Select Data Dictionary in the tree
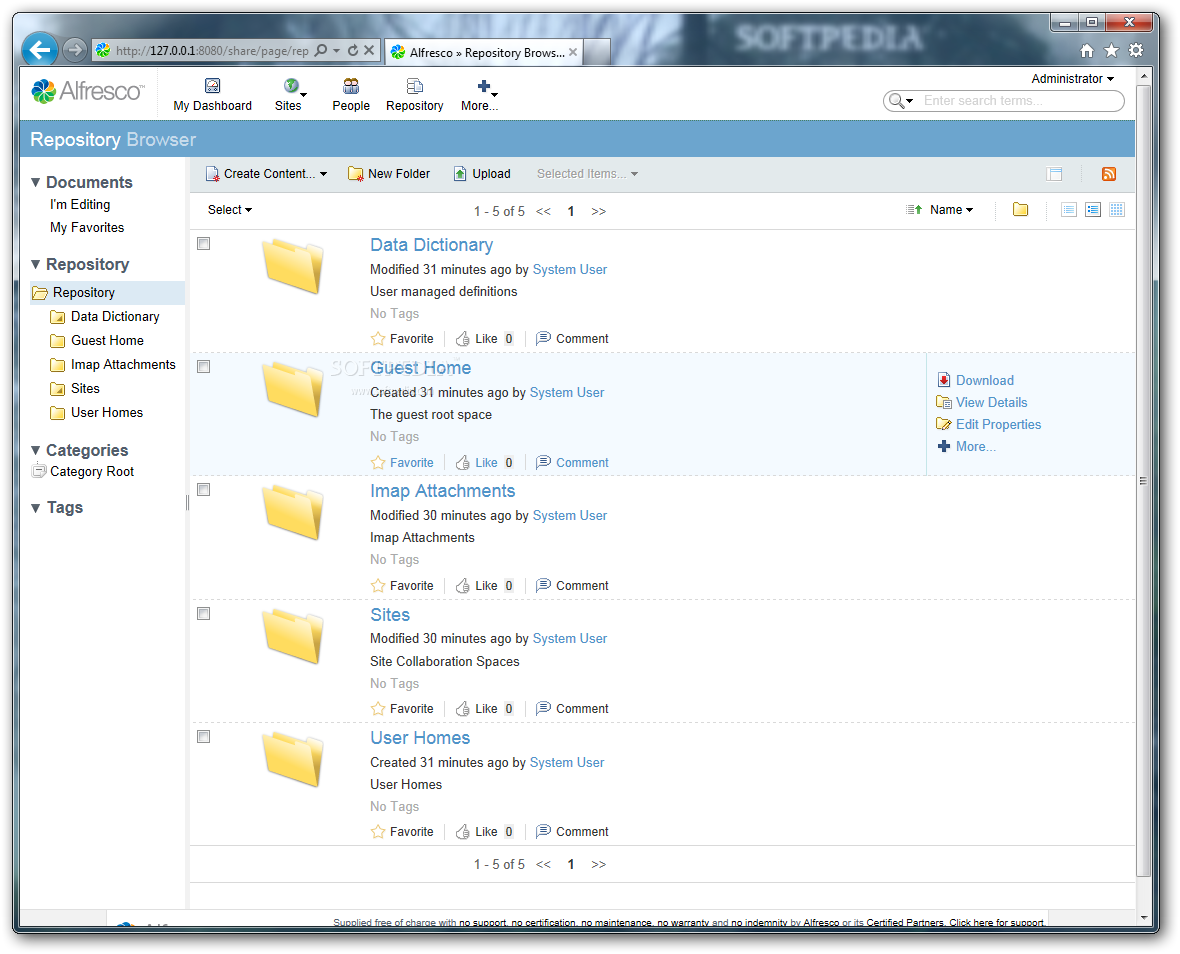This screenshot has height=954, width=1180. click(115, 317)
